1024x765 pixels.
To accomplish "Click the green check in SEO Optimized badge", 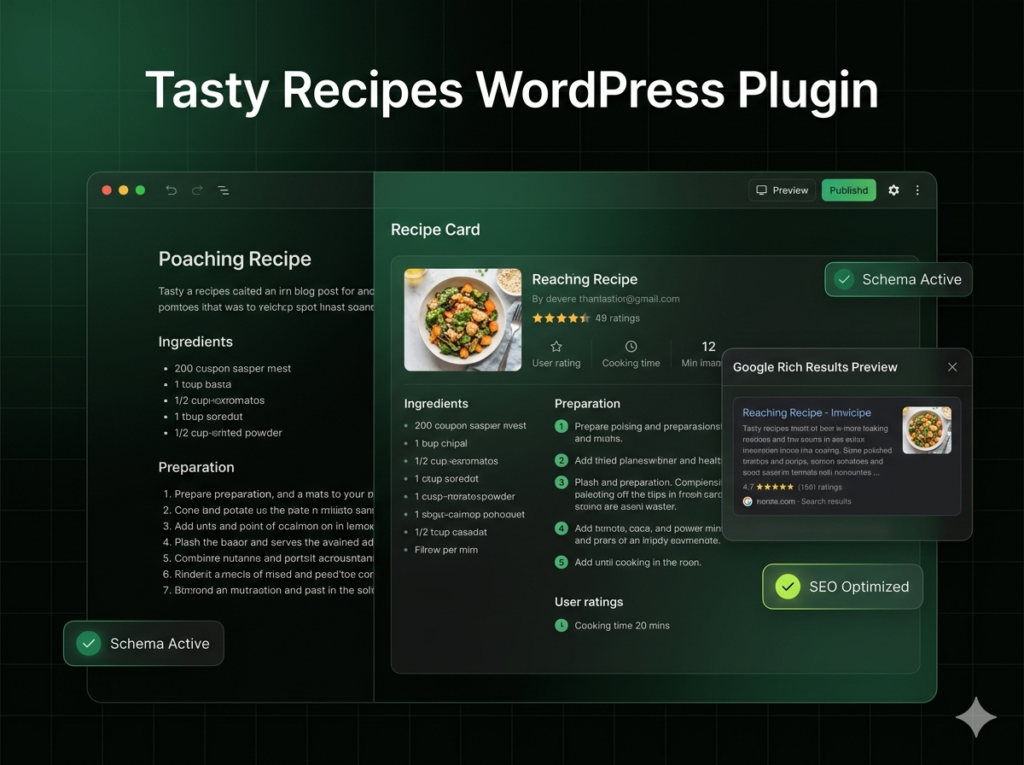I will (x=788, y=587).
